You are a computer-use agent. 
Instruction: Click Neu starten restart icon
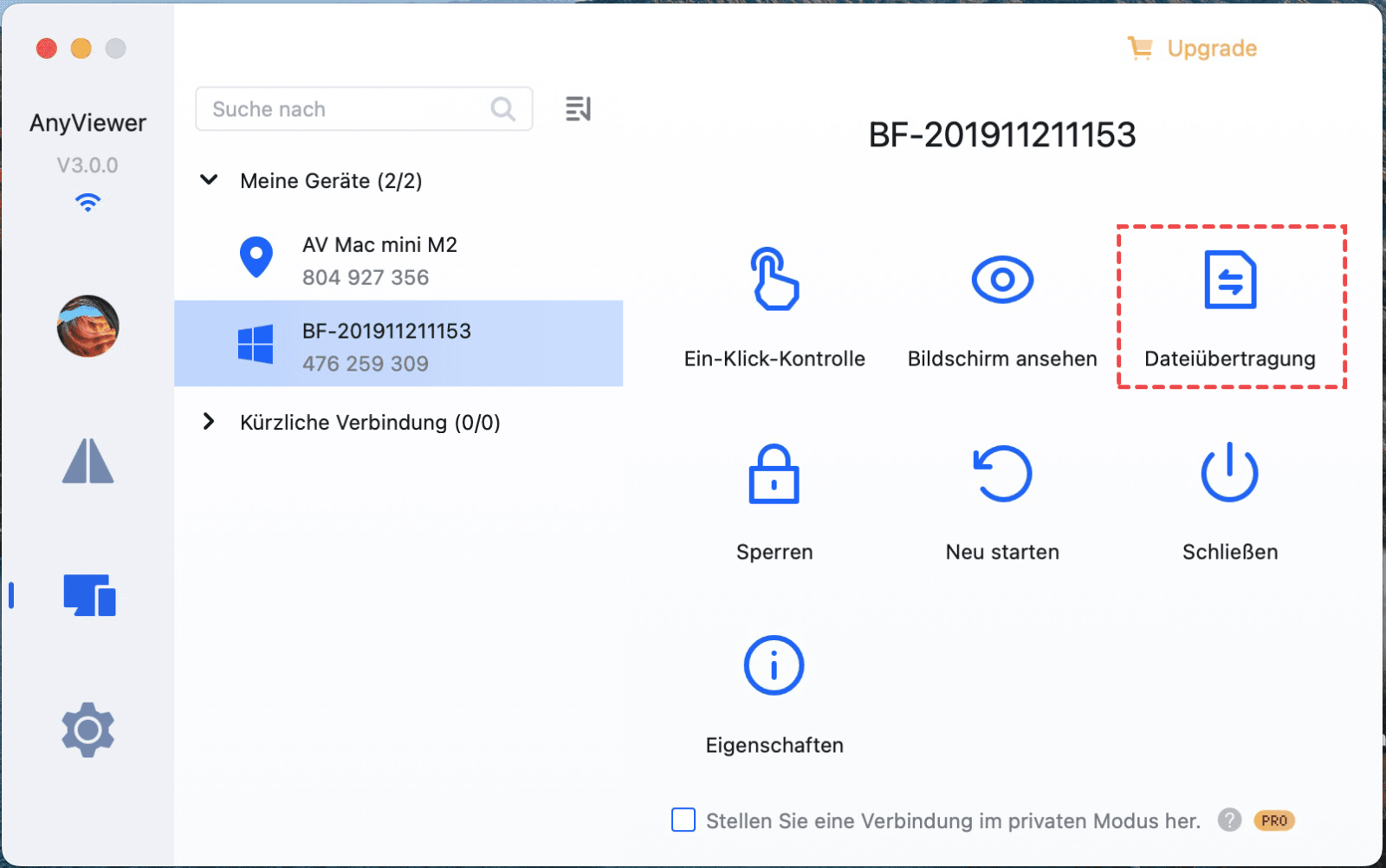tap(1002, 474)
